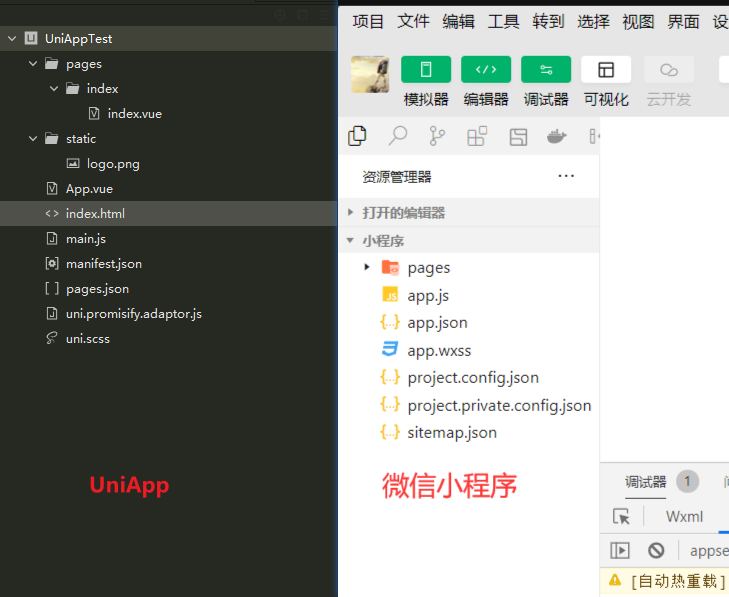
Task: Open the 工具 menu
Action: point(504,21)
